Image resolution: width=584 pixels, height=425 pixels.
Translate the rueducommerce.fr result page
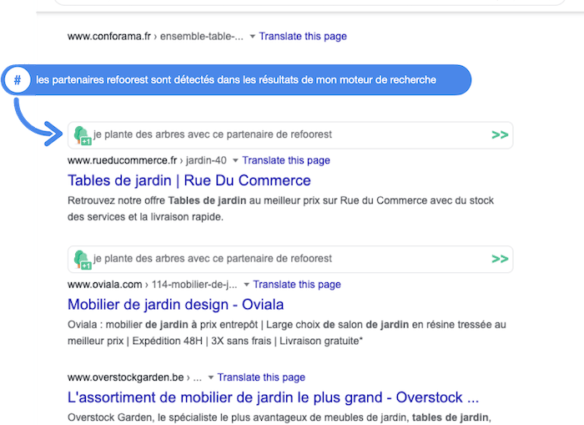(286, 160)
